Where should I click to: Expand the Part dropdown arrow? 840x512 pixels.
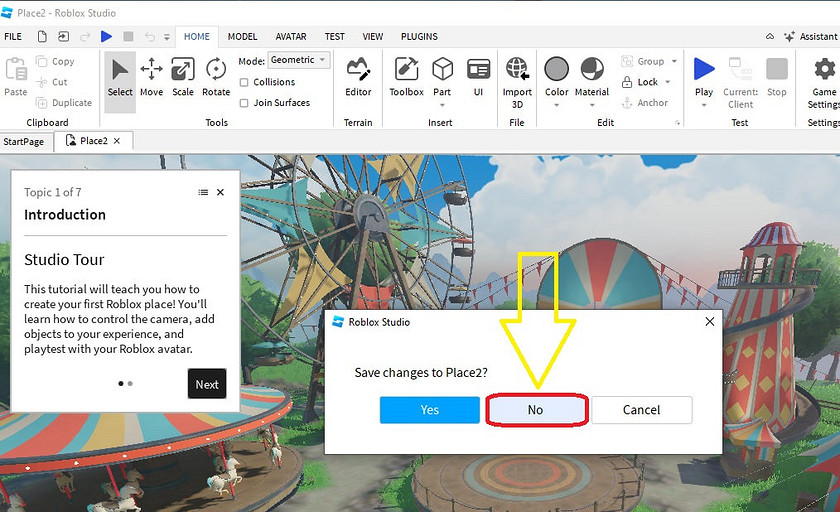[x=442, y=105]
